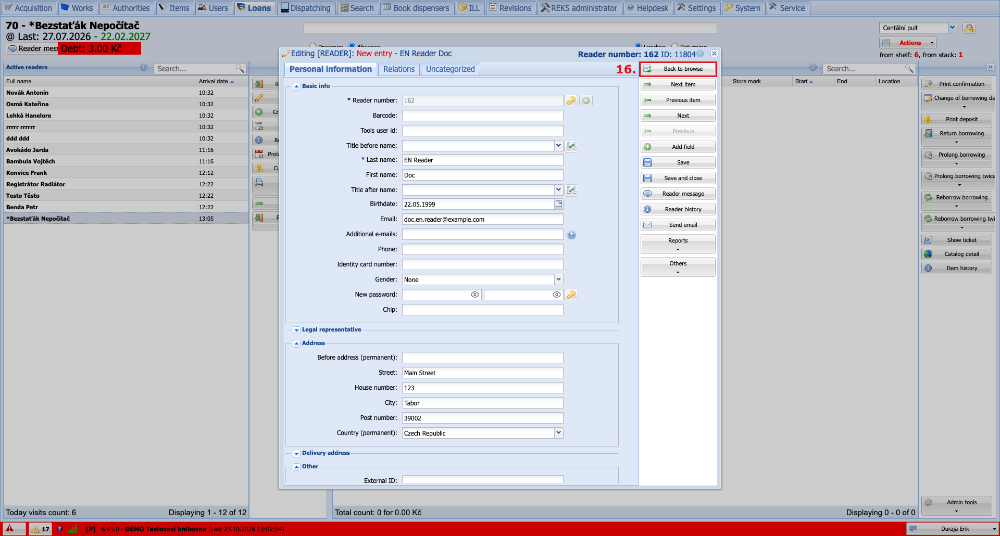The width and height of the screenshot is (1000, 536).
Task: Click Back to browse button
Action: 678,69
